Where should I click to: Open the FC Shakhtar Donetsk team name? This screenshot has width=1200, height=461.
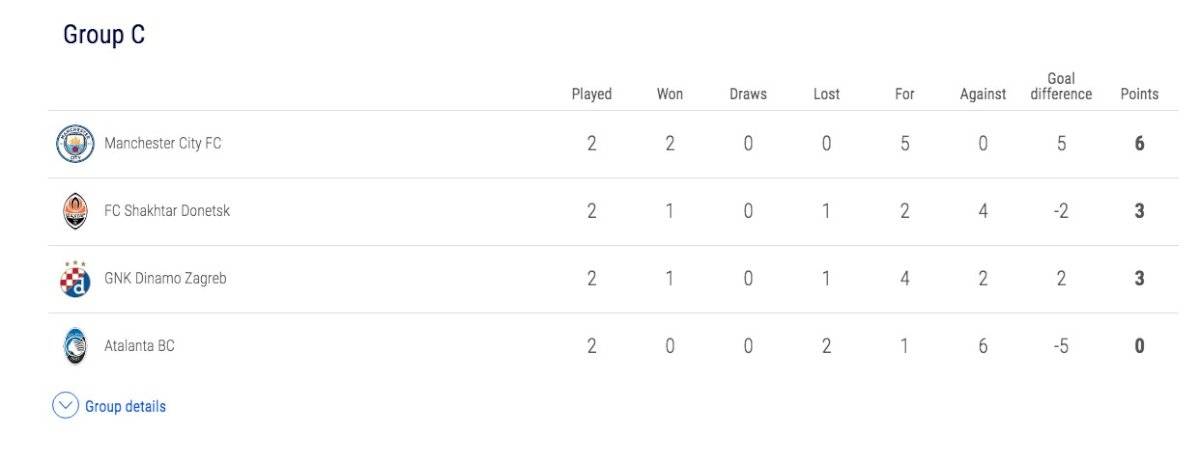click(x=167, y=211)
